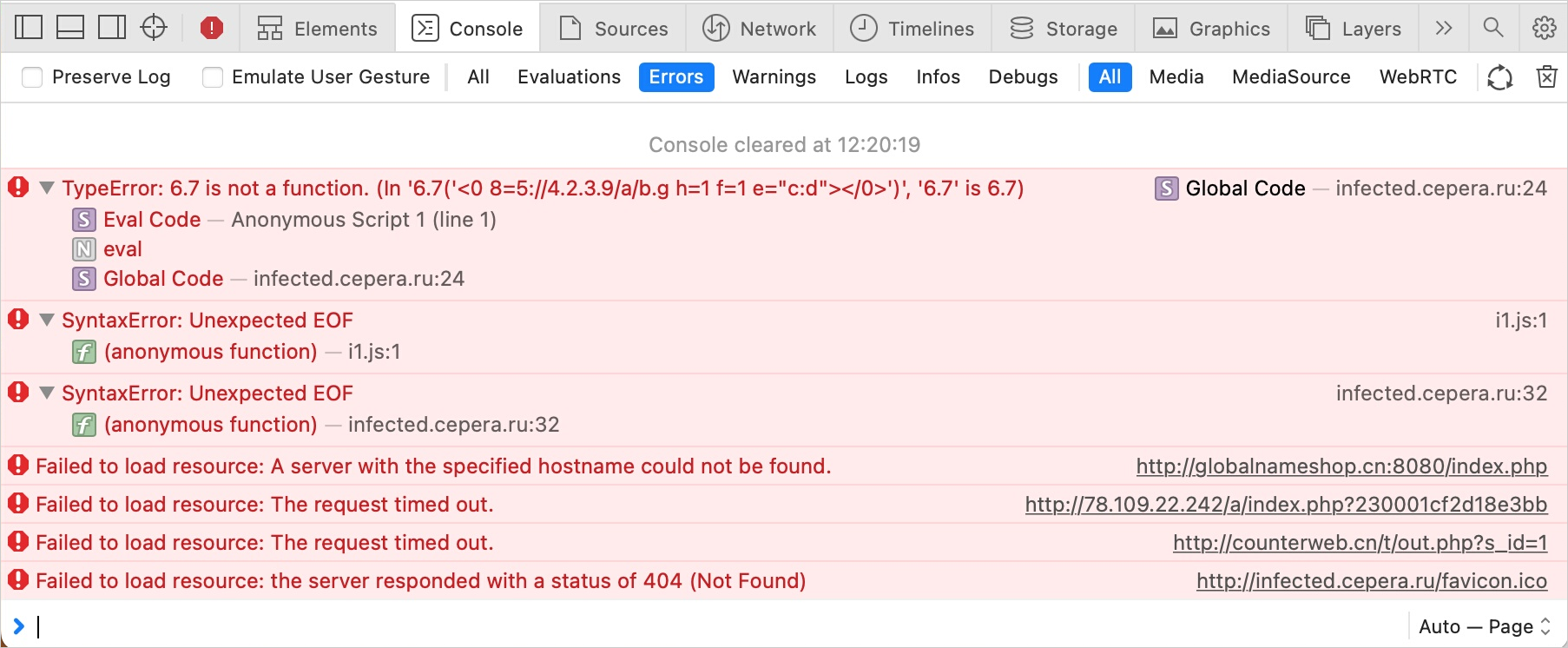Screen dimensions: 1568x648
Task: Click the right sidebar dock icon
Action: point(112,28)
